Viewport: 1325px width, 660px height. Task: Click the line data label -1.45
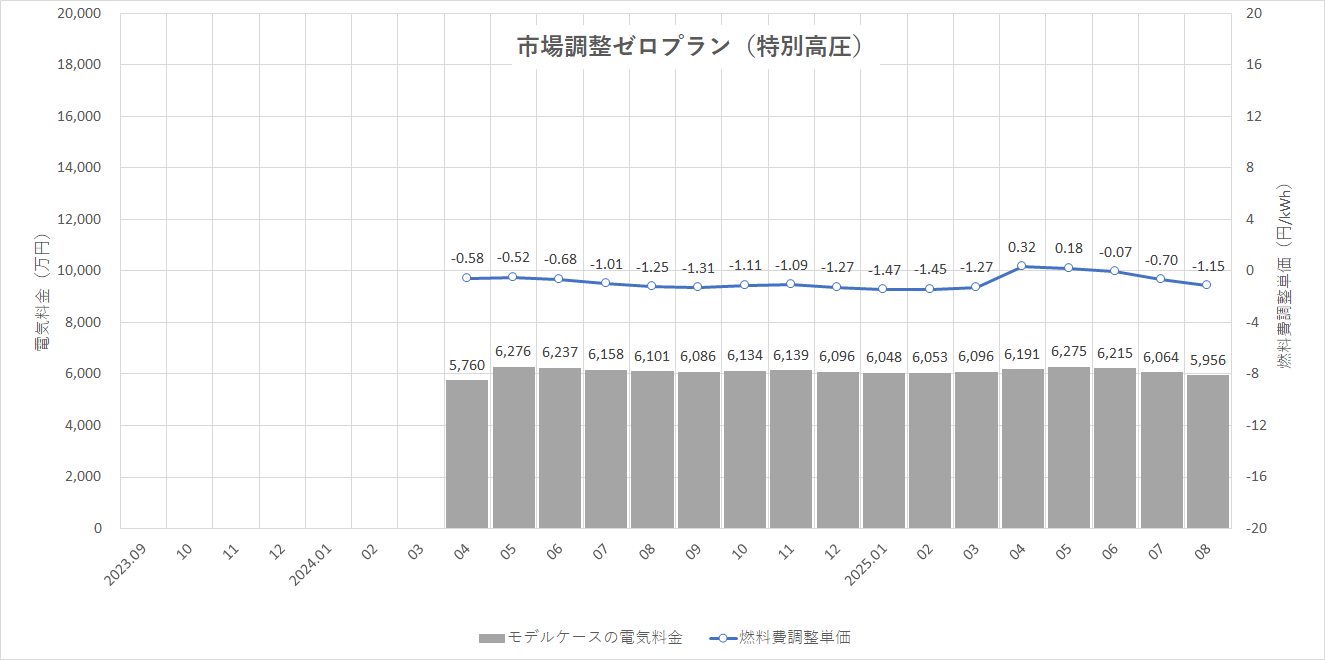(930, 270)
